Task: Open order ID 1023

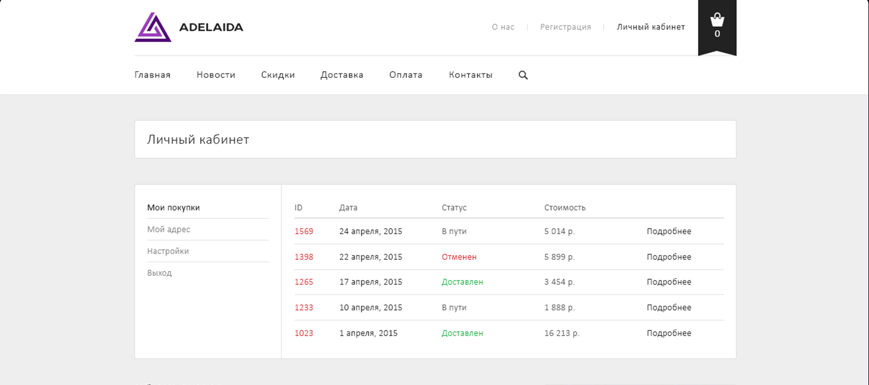Action: tap(304, 333)
